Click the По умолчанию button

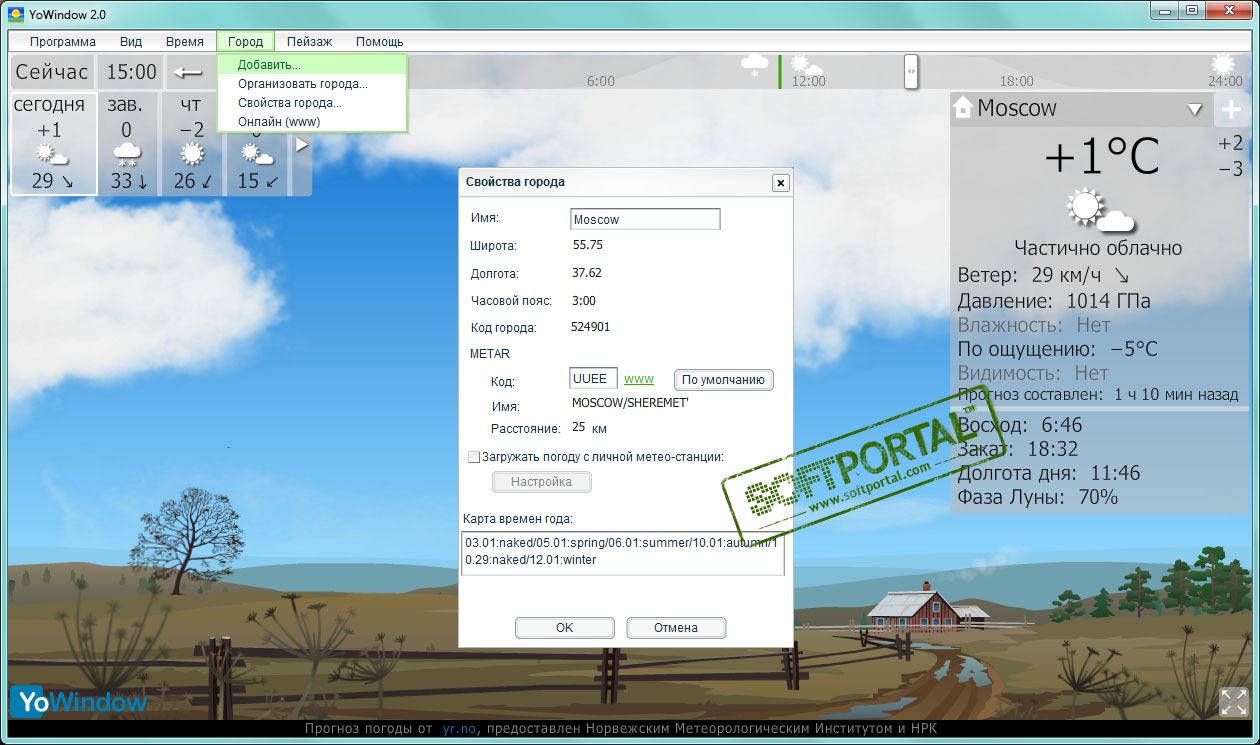pos(724,380)
